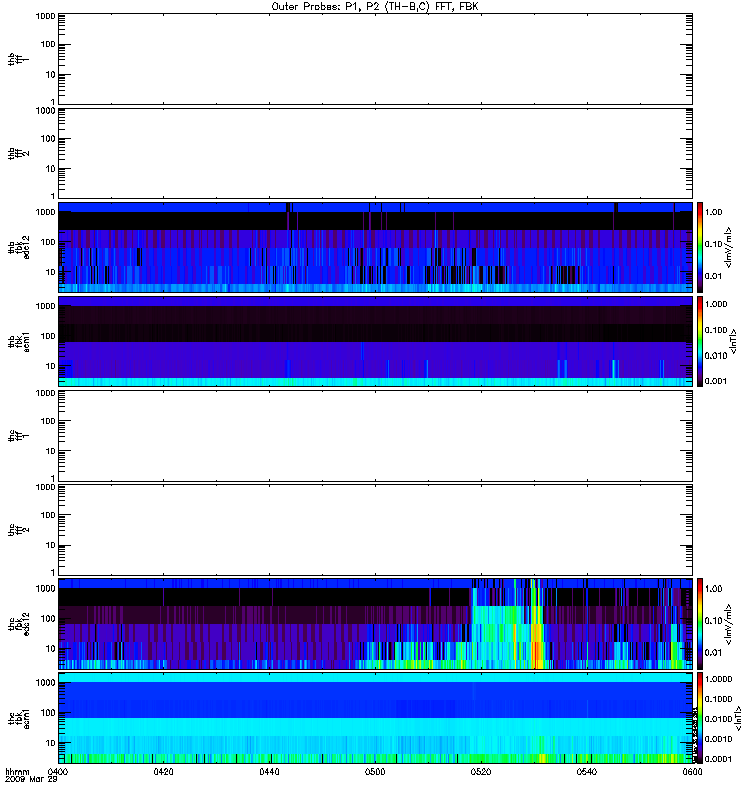
Task: Click the '100' y-tick of thb fbk scm1 panel
Action: pyautogui.click(x=48, y=336)
